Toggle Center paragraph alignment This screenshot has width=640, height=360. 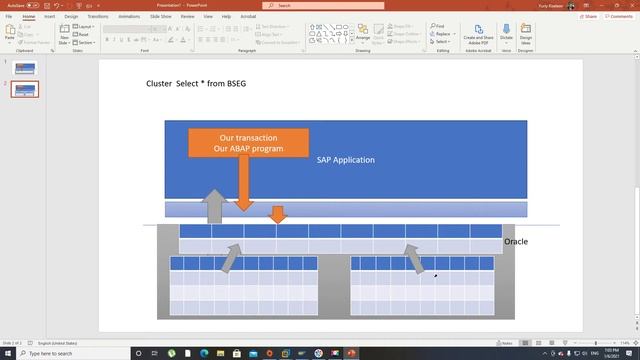[x=208, y=40]
